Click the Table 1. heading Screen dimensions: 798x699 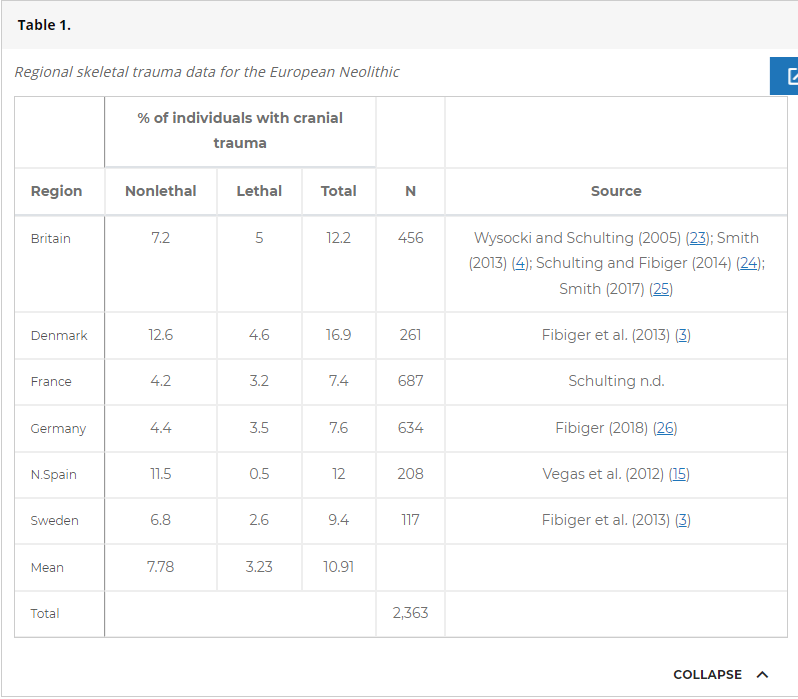tap(44, 25)
